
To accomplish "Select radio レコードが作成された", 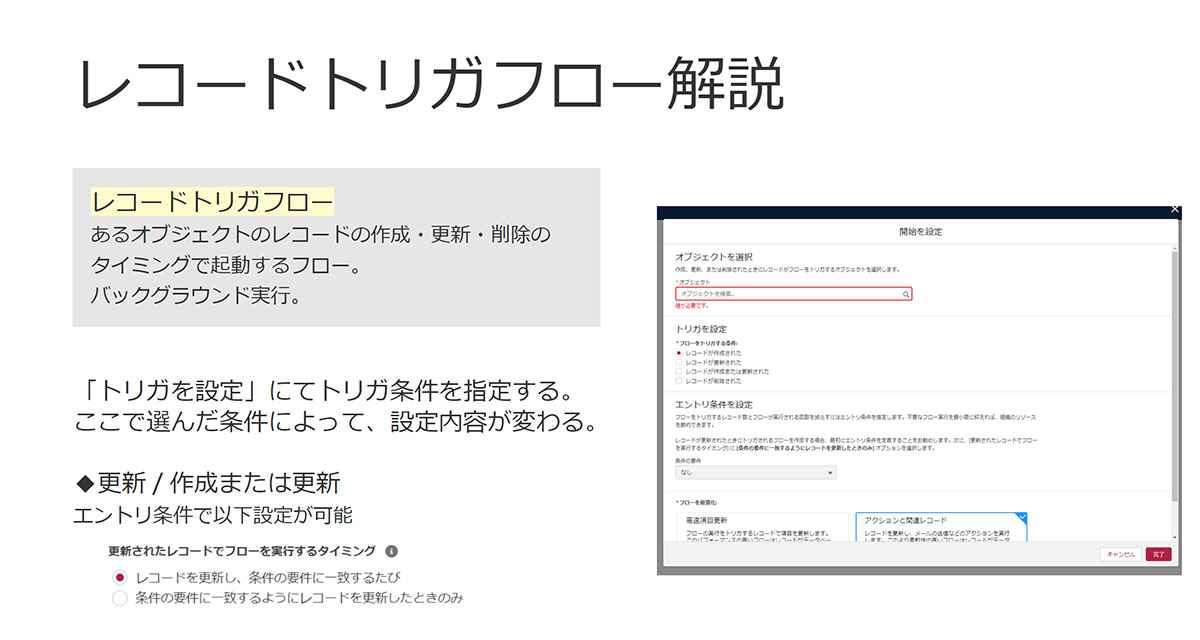I will pyautogui.click(x=679, y=353).
